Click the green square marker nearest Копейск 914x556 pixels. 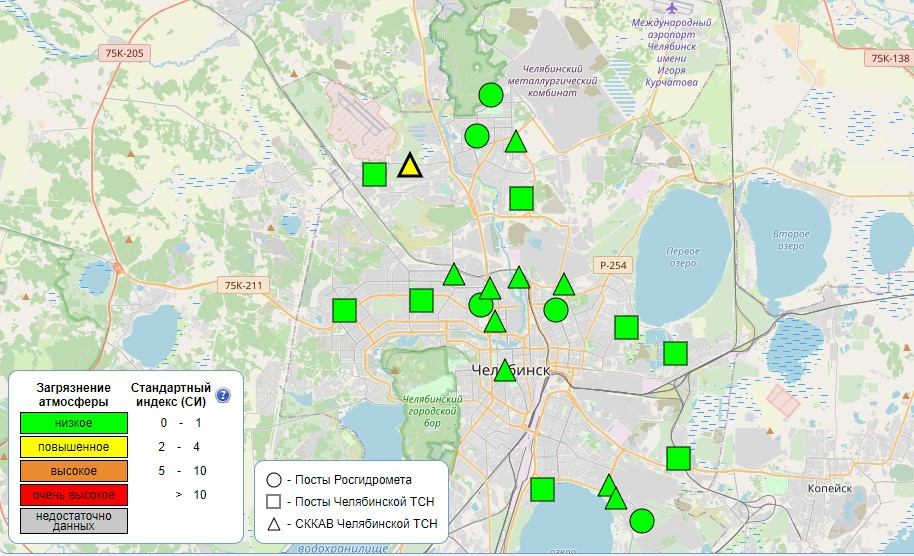[x=679, y=458]
